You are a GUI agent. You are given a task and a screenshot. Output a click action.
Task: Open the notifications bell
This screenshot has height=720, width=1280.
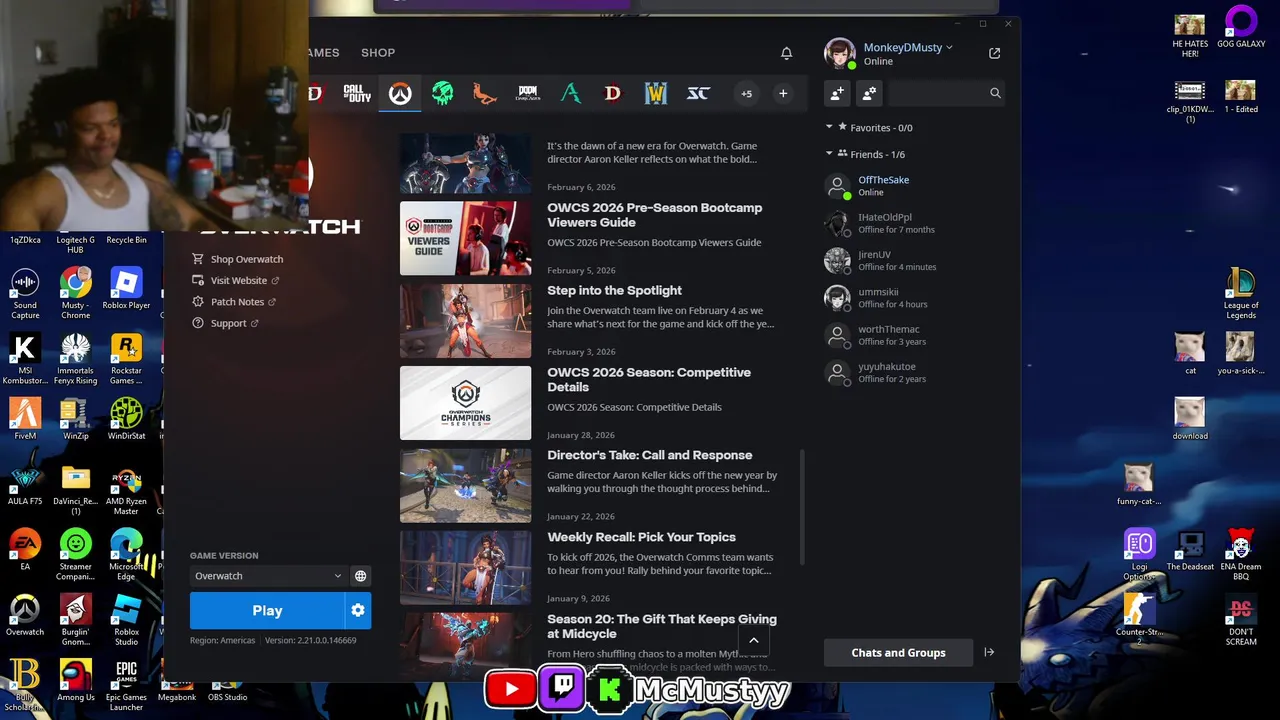[786, 53]
